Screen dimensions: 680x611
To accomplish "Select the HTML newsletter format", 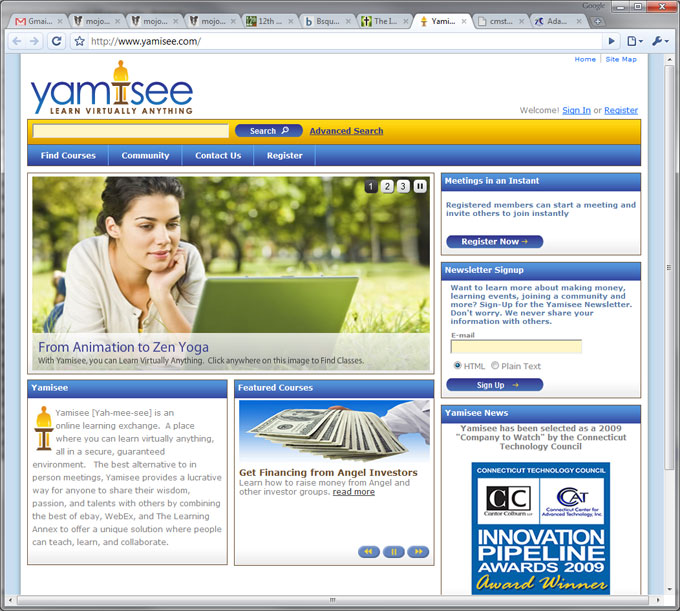I will pos(458,366).
